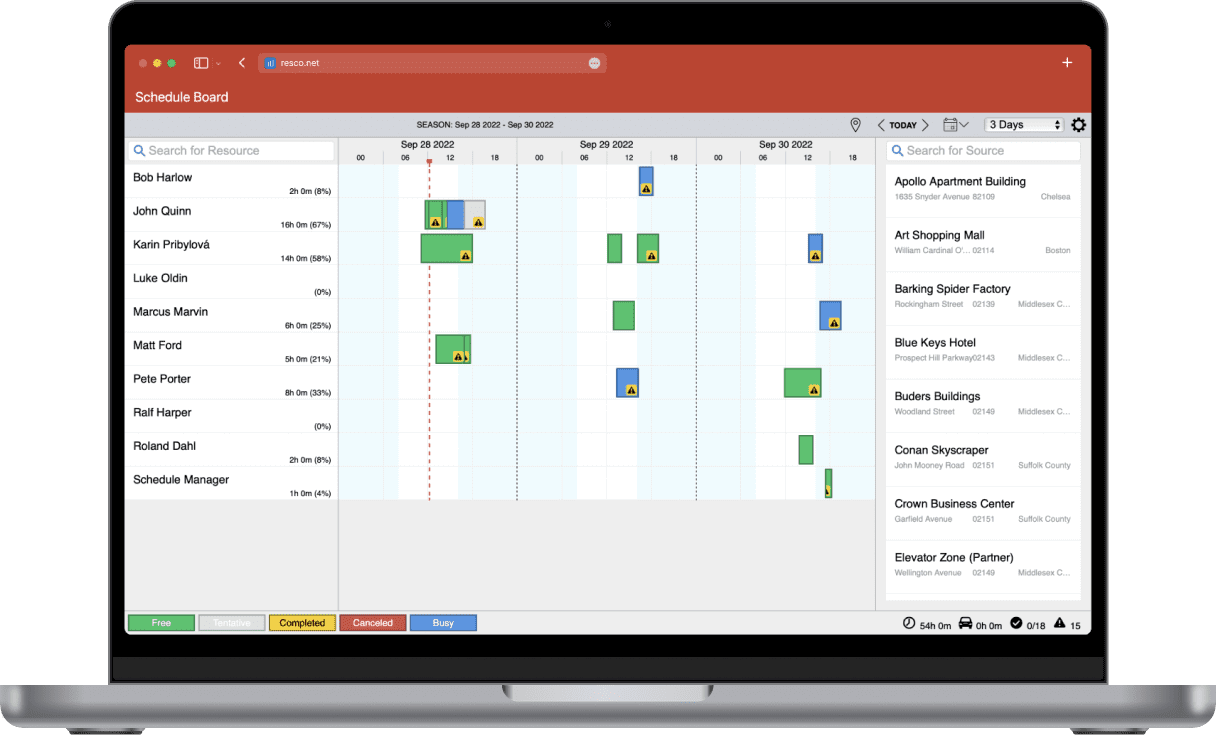Screen dimensions: 1216x735
Task: Click Schedule Manager's Sep 30 task
Action: tap(828, 483)
